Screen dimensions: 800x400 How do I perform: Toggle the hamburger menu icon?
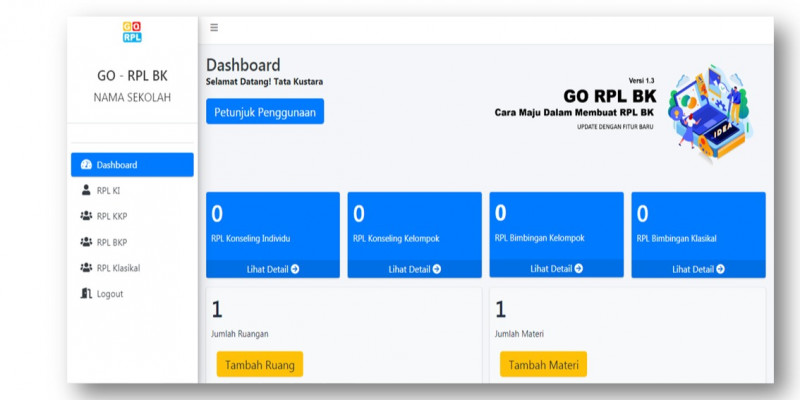pyautogui.click(x=214, y=28)
